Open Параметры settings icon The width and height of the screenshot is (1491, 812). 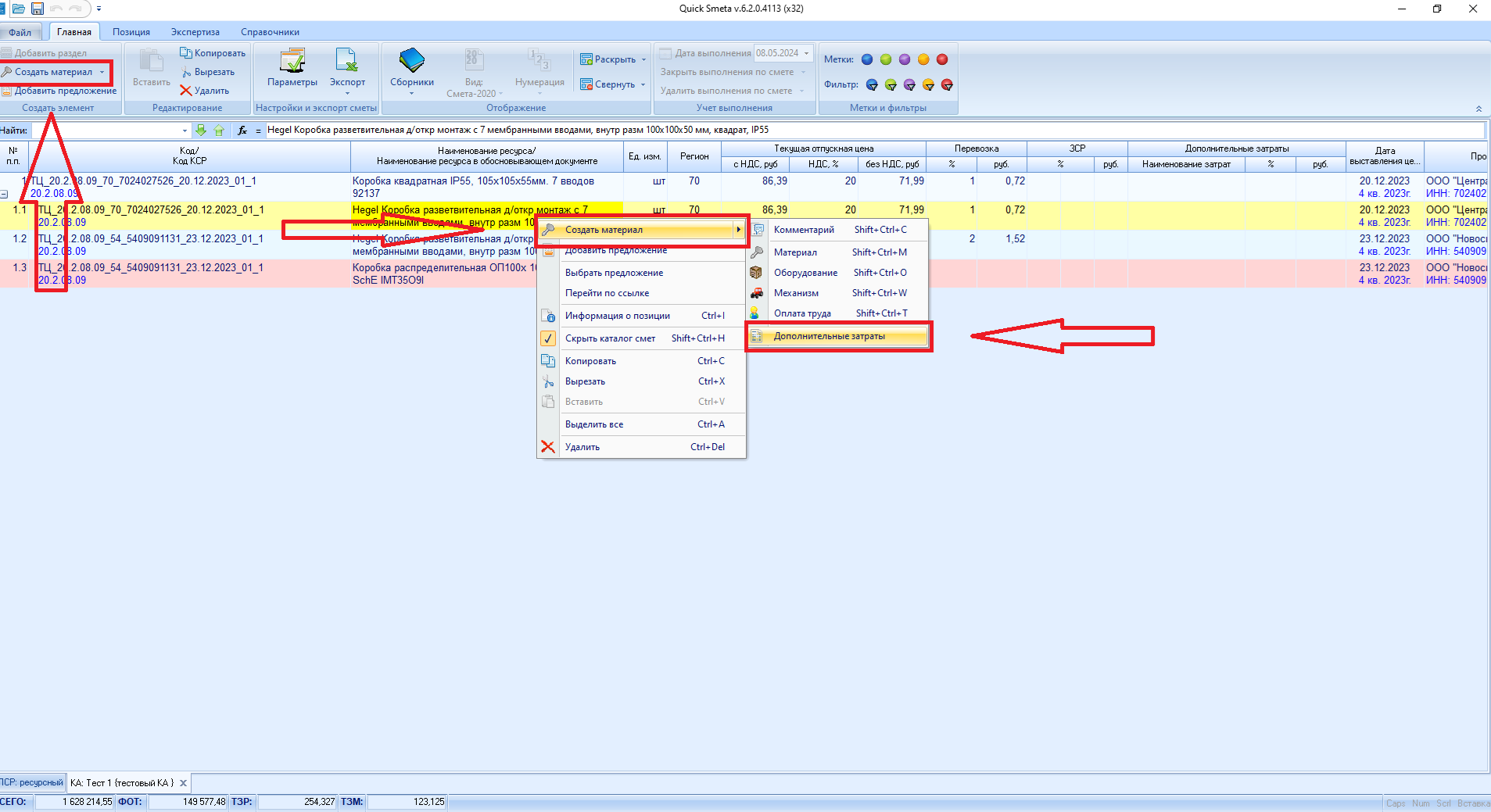(292, 67)
